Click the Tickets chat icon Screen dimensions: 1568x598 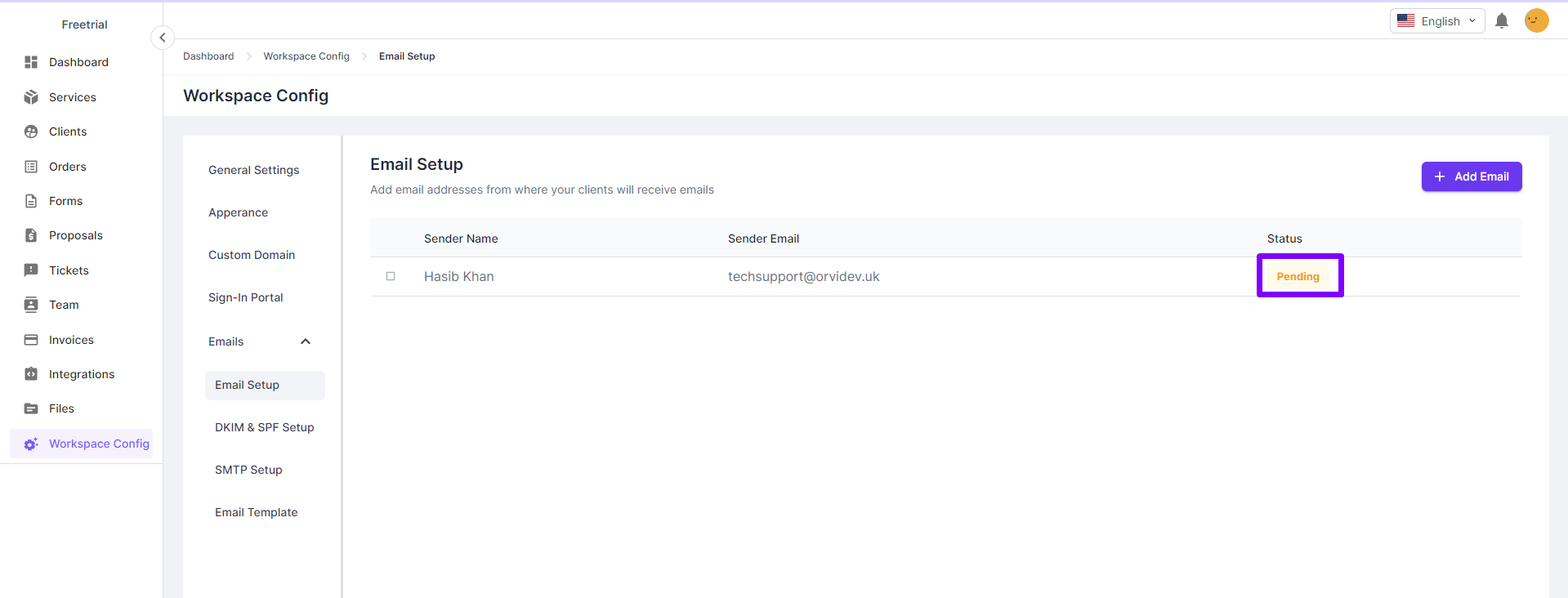coord(31,270)
